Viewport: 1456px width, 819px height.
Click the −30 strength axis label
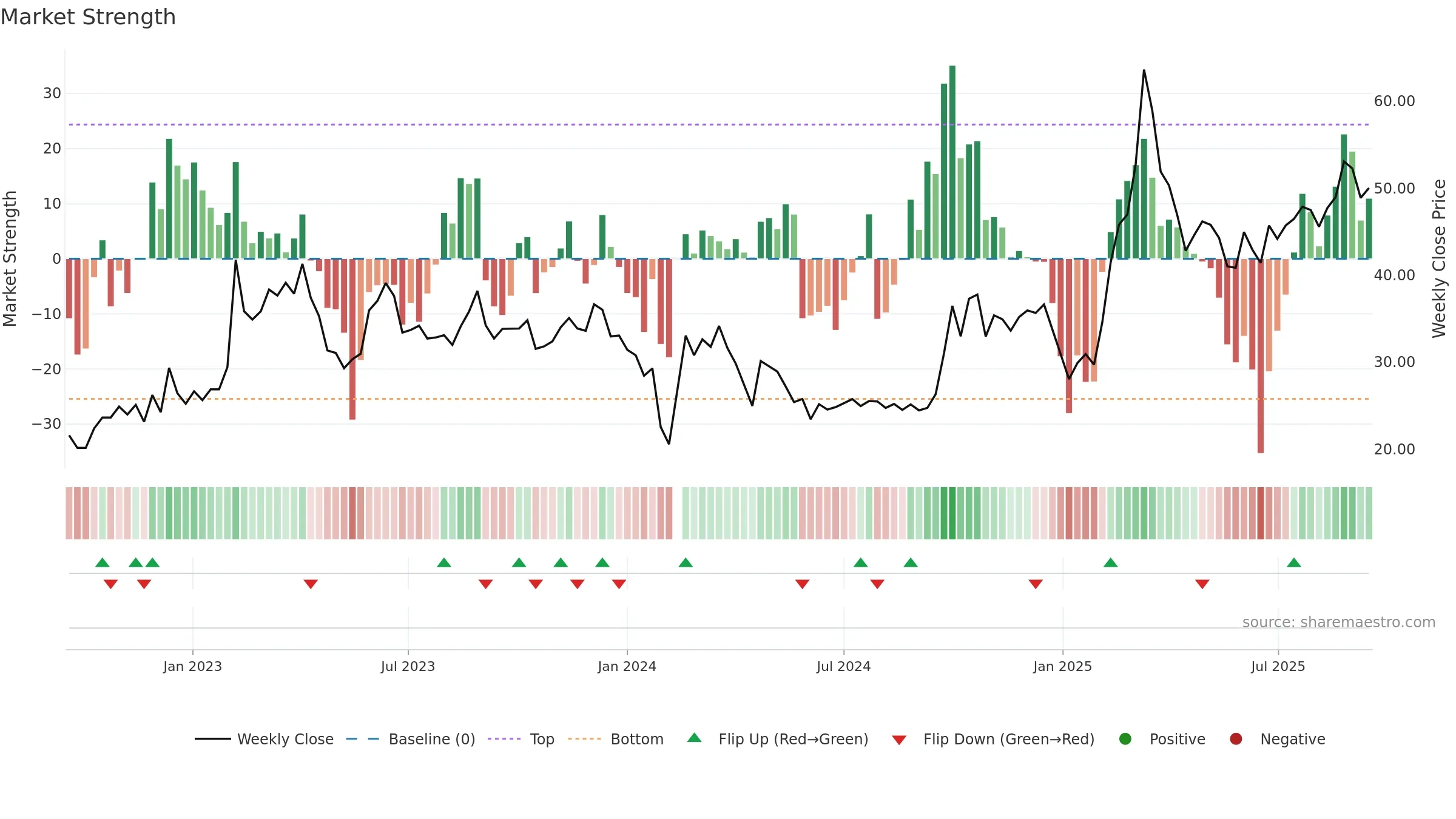[x=47, y=424]
